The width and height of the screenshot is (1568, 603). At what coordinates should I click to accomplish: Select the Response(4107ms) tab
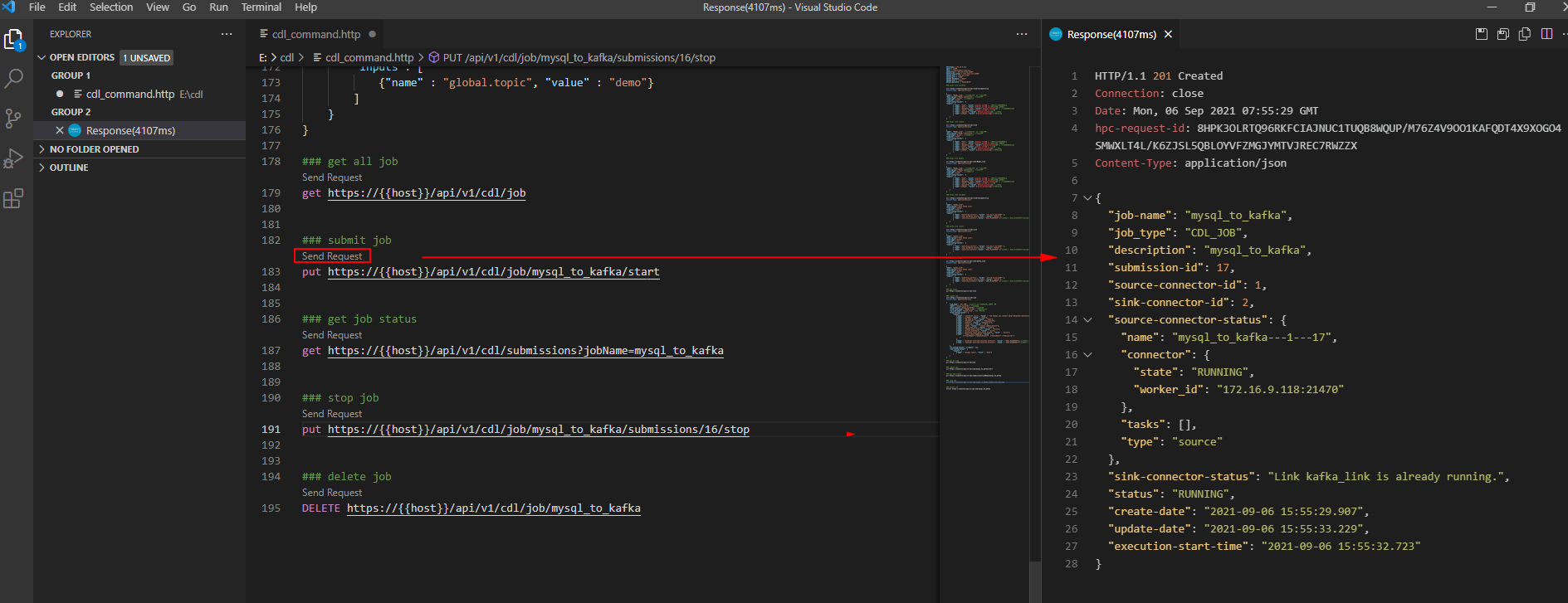[x=1111, y=34]
